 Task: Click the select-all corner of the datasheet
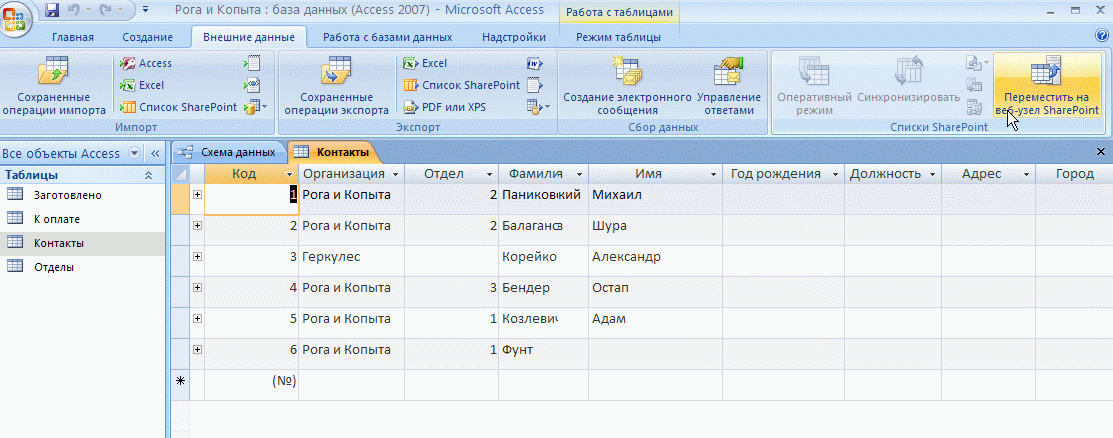pyautogui.click(x=180, y=174)
